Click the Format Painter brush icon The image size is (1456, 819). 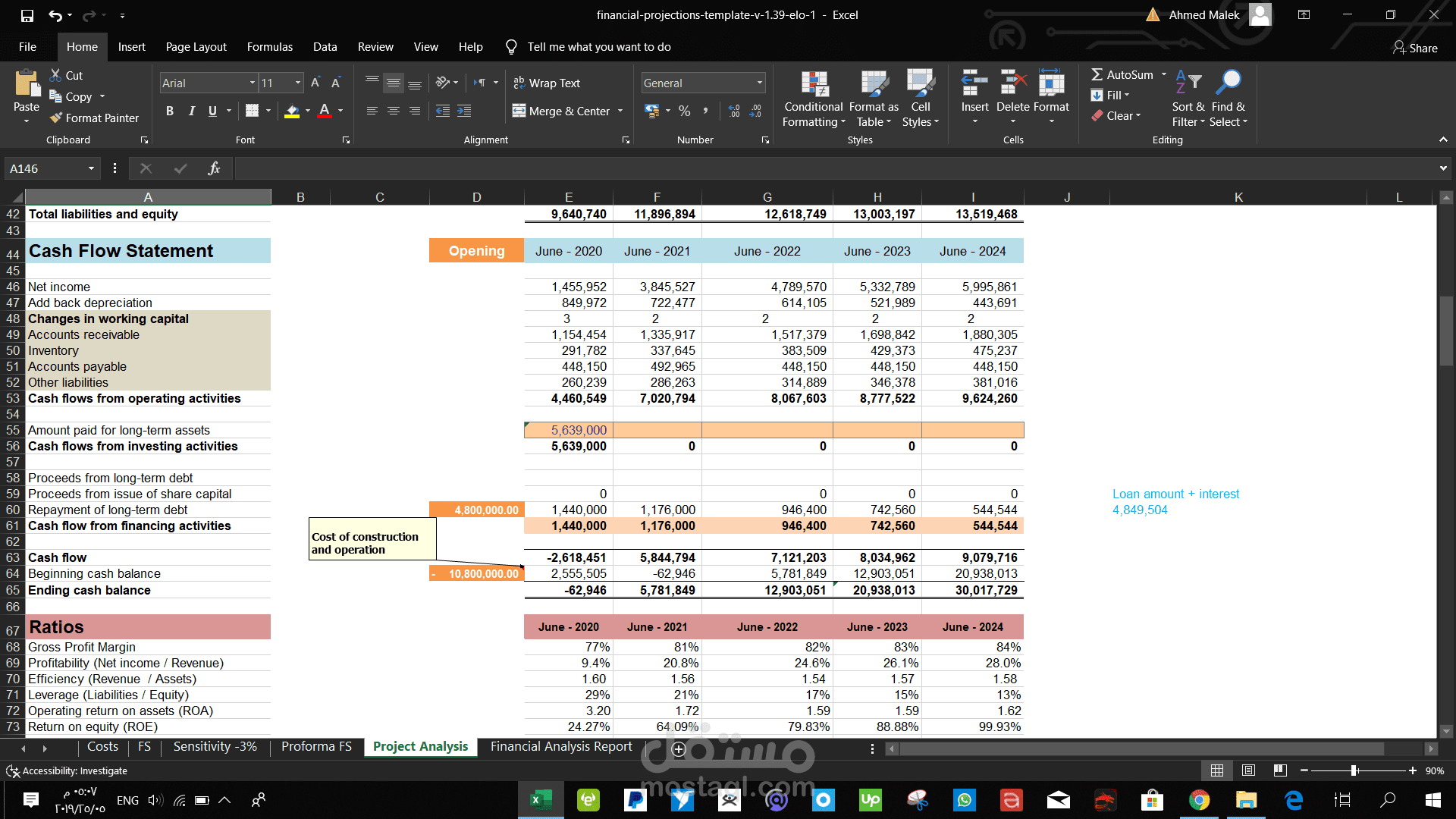coord(56,118)
